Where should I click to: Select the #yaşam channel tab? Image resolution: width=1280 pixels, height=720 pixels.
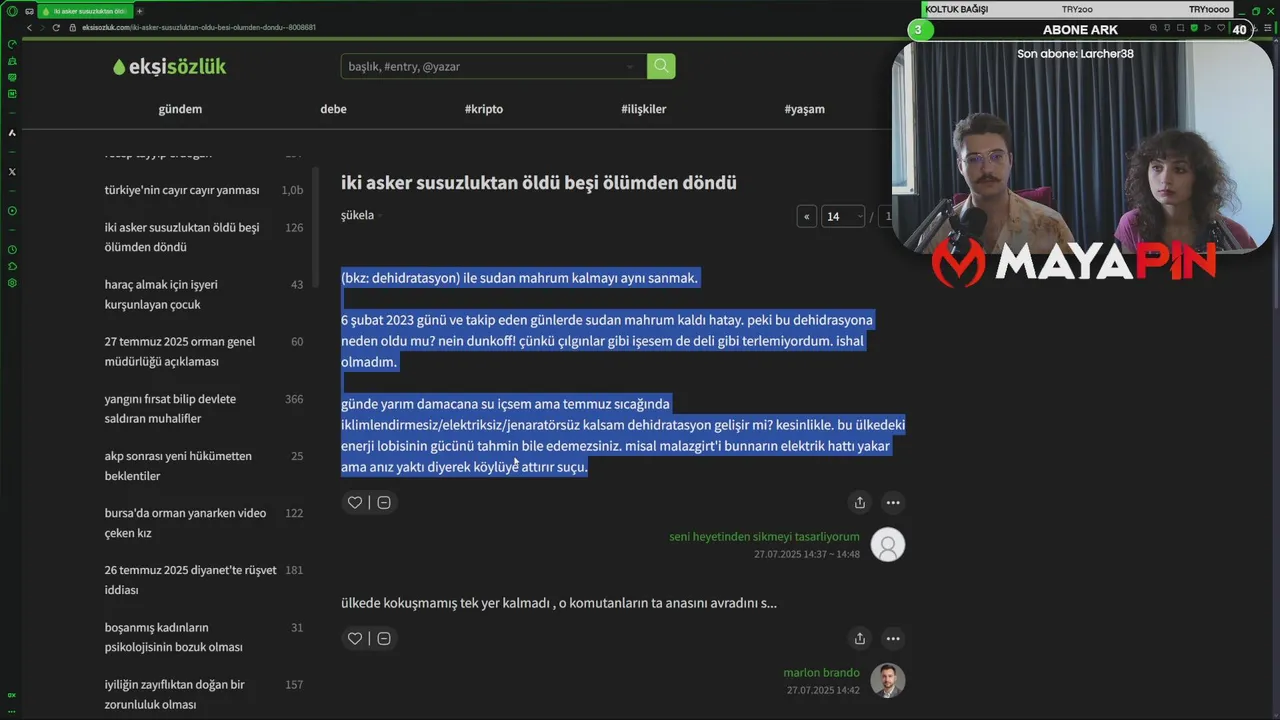pyautogui.click(x=805, y=109)
